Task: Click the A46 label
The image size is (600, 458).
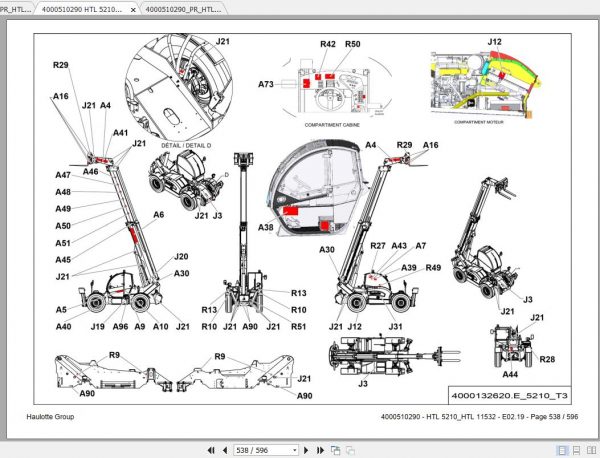Action: point(91,171)
